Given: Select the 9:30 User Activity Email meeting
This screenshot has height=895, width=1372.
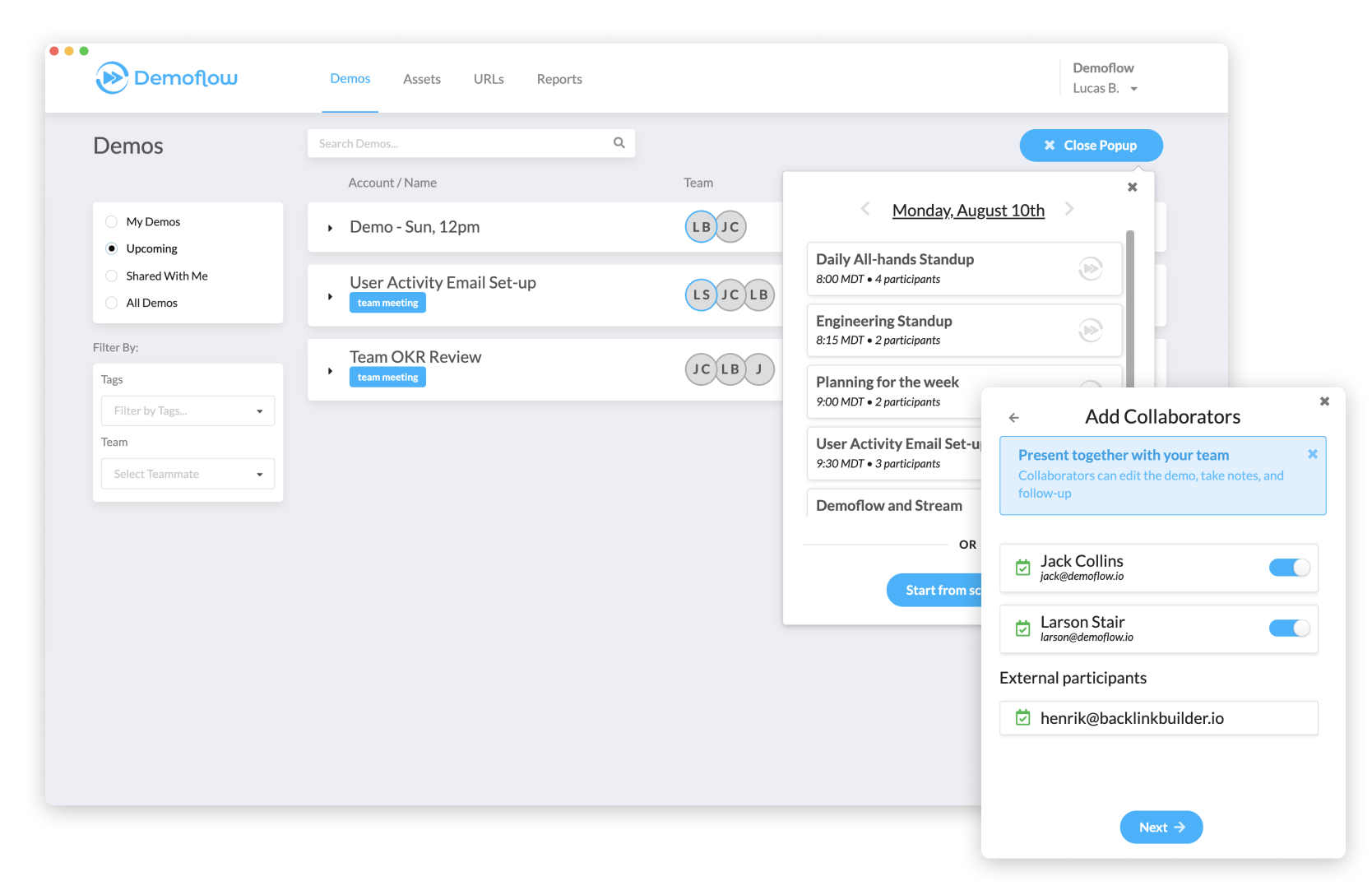Looking at the screenshot, I should 895,453.
